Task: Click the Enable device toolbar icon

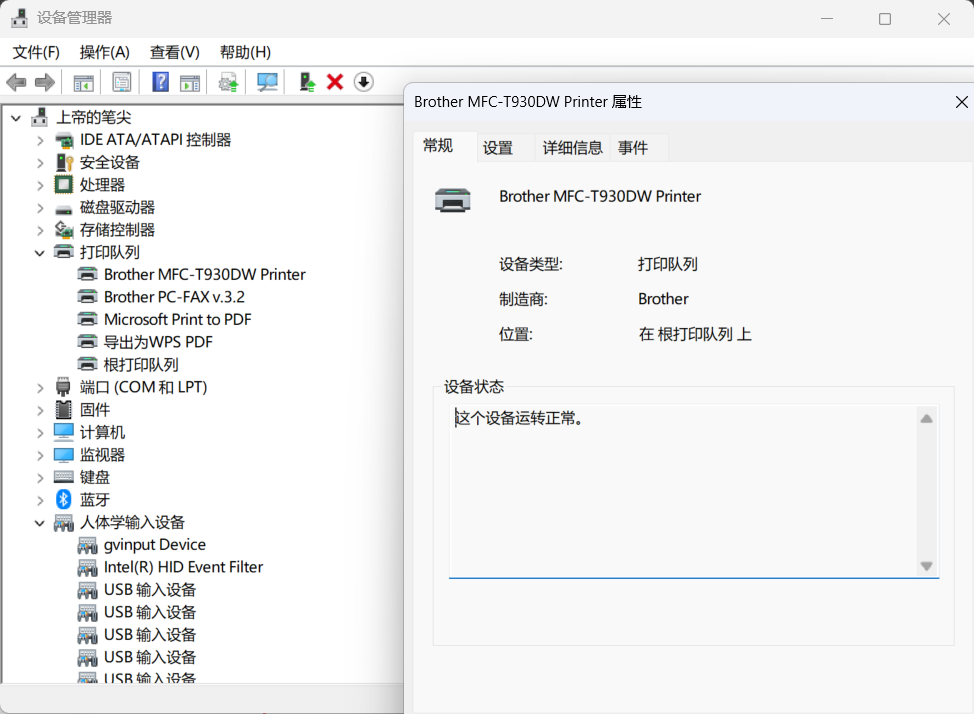Action: coord(307,82)
